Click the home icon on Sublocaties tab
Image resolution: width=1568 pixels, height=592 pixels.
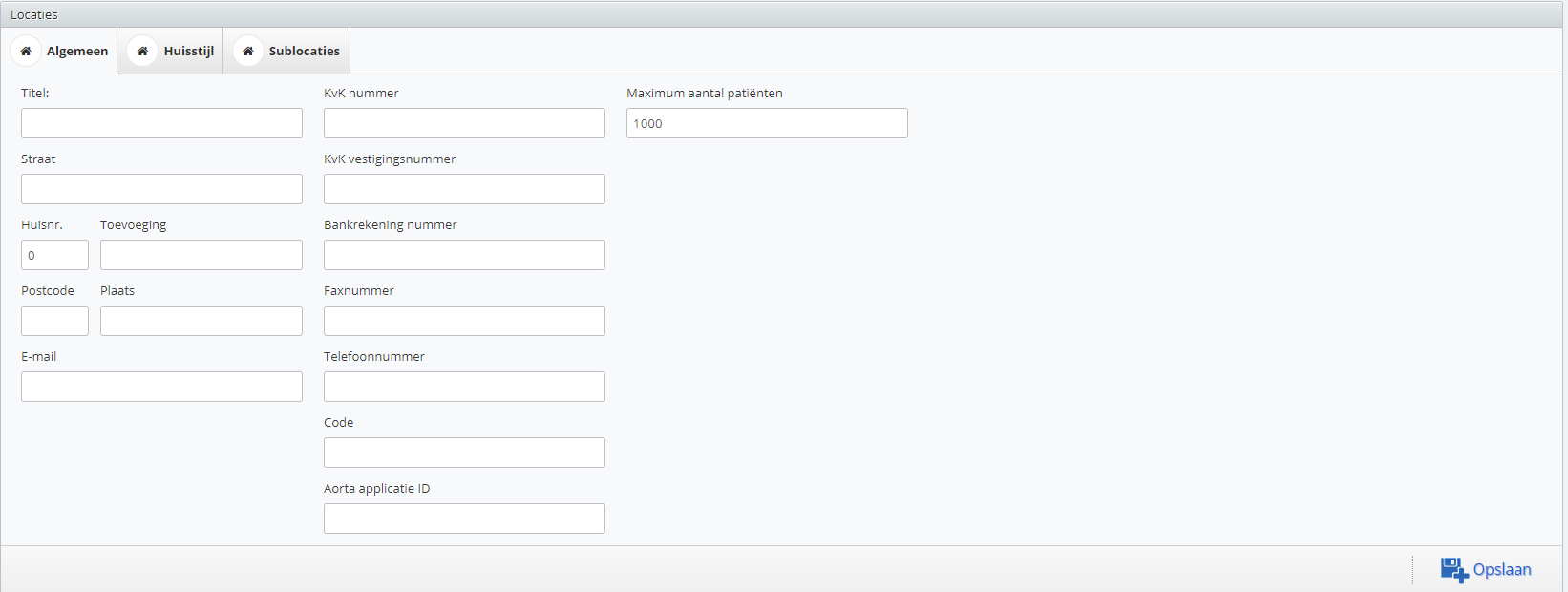248,52
